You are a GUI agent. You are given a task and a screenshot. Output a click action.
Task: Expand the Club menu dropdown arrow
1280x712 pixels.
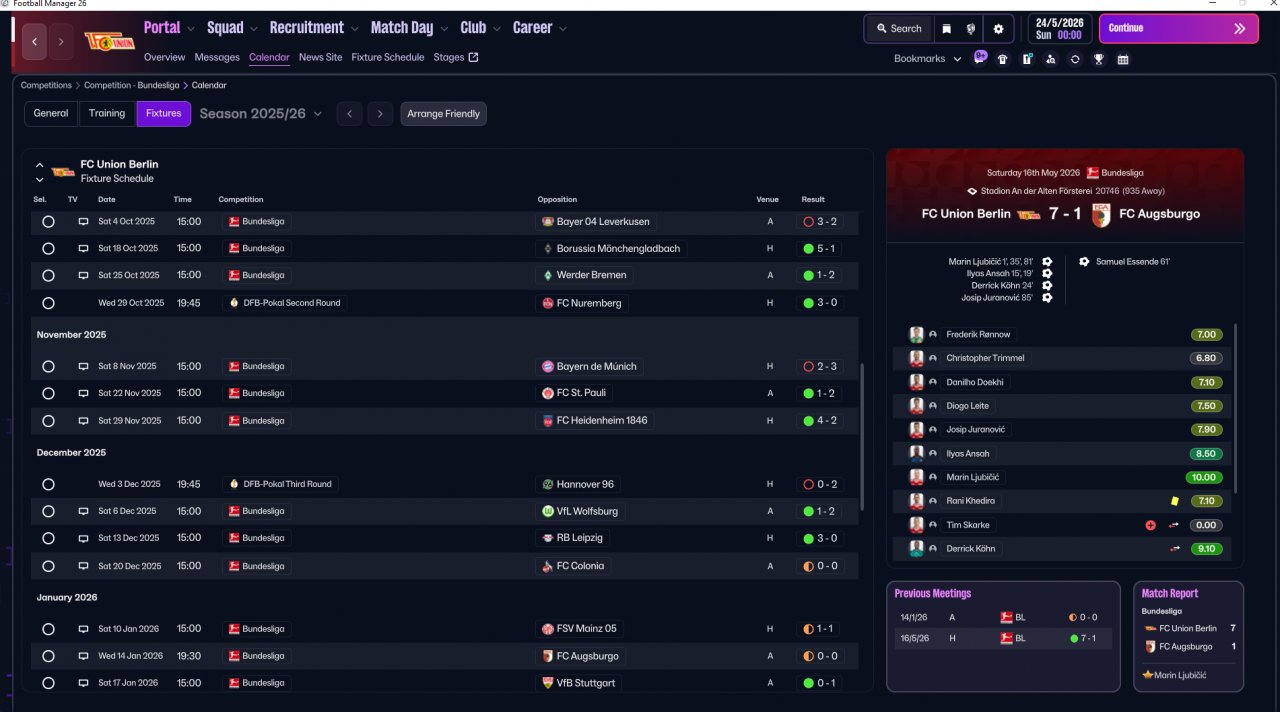496,29
